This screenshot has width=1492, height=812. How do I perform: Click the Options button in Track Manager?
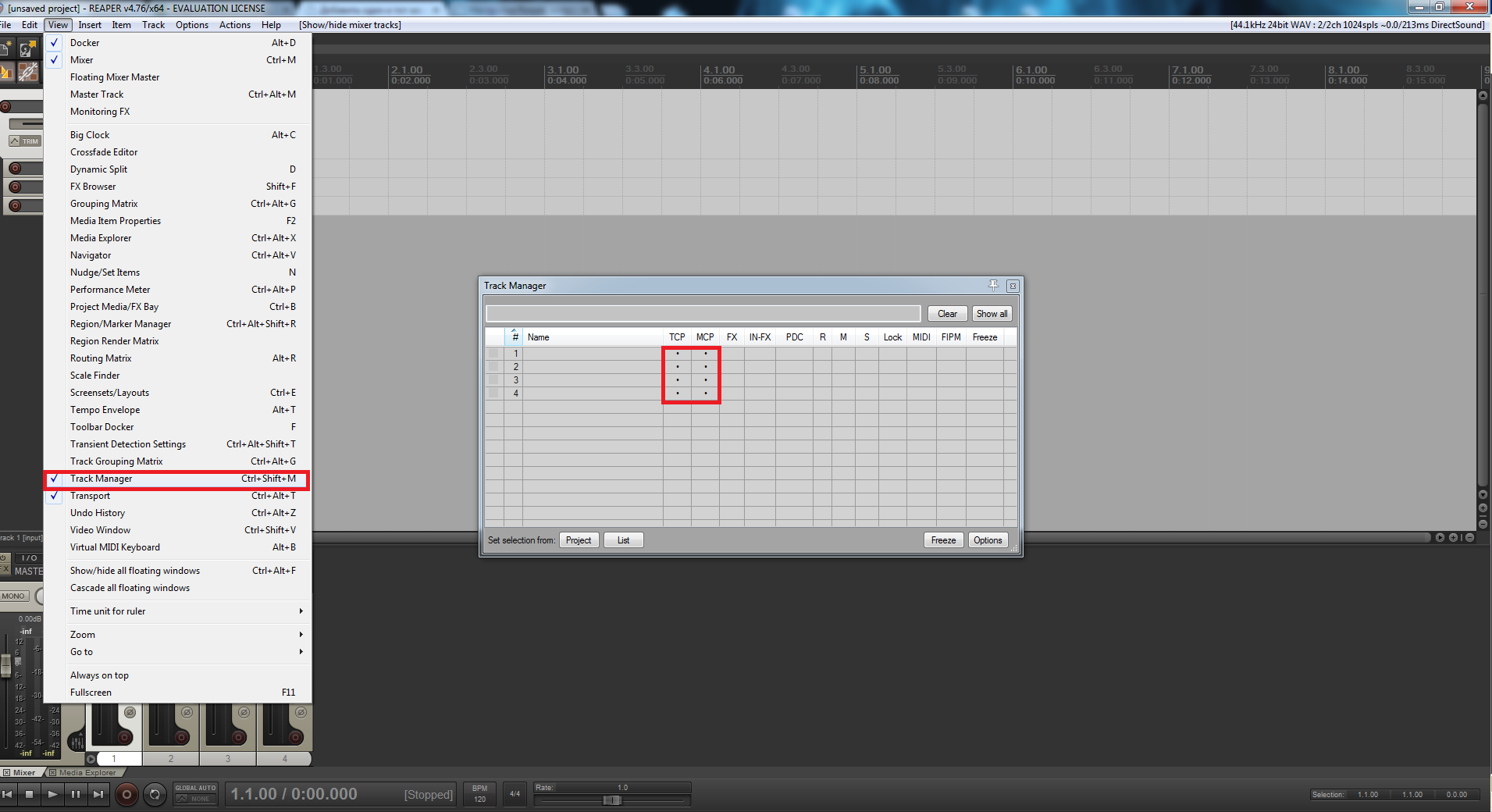point(988,540)
